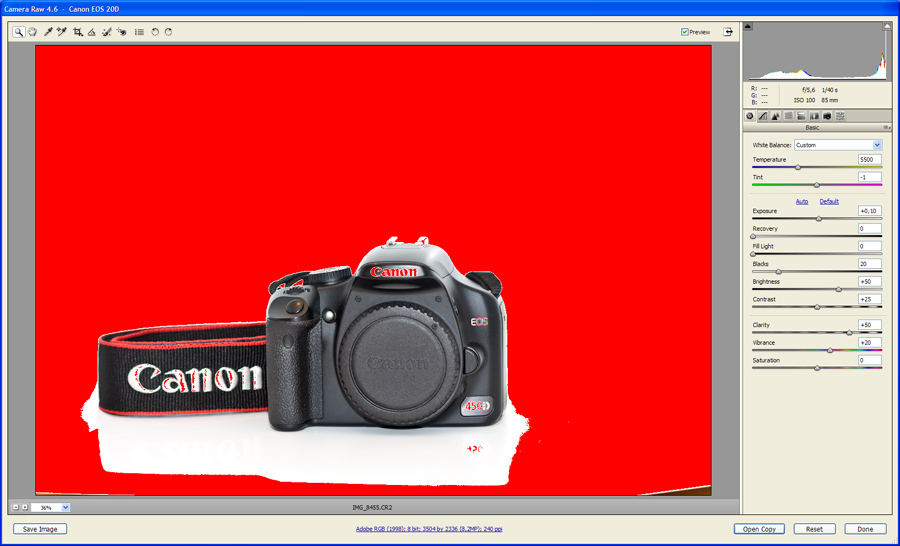This screenshot has width=900, height=546.
Task: Focus the Saturation value field
Action: coord(870,361)
